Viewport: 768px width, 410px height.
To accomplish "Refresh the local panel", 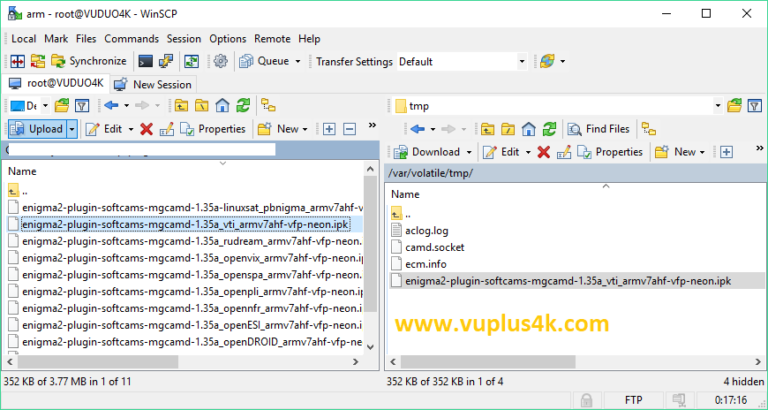I will (243, 105).
